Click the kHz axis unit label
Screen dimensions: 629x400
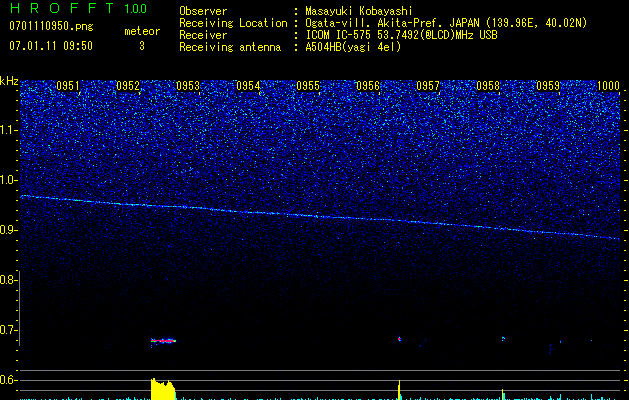point(9,81)
